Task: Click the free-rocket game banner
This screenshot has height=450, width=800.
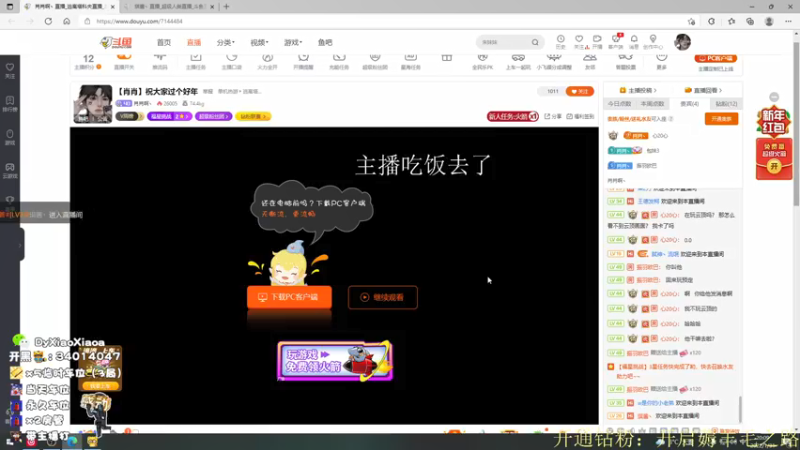Action: [x=335, y=361]
